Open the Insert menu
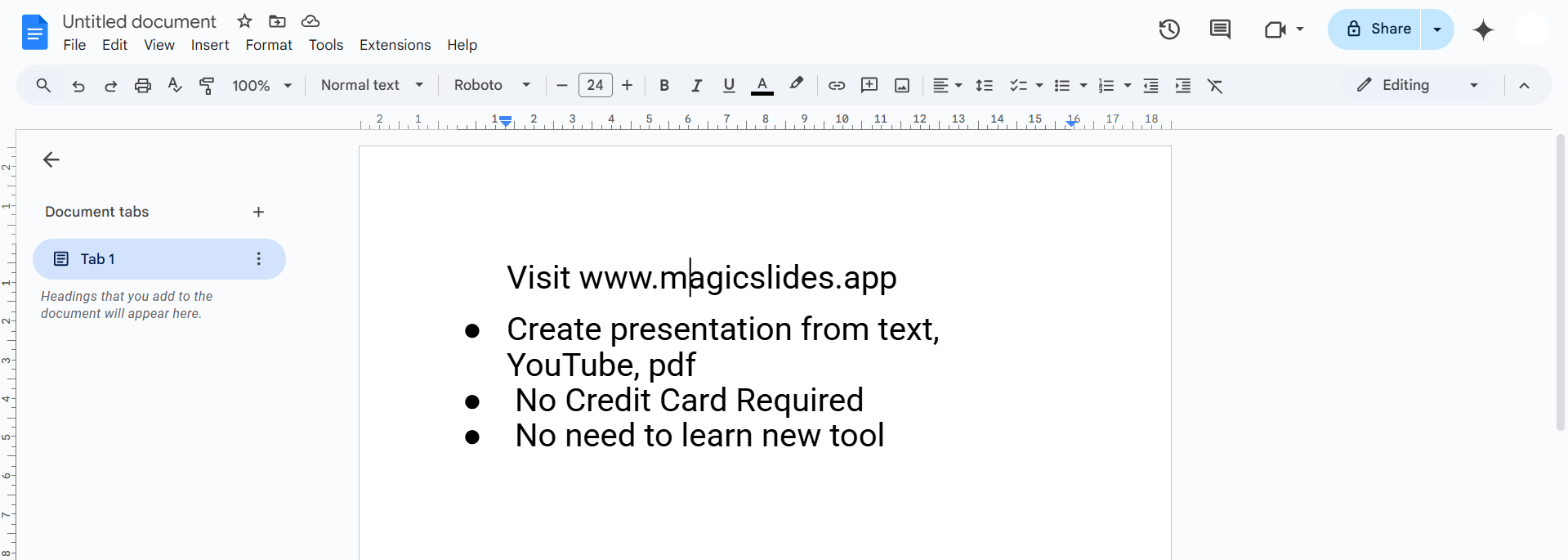 210,45
